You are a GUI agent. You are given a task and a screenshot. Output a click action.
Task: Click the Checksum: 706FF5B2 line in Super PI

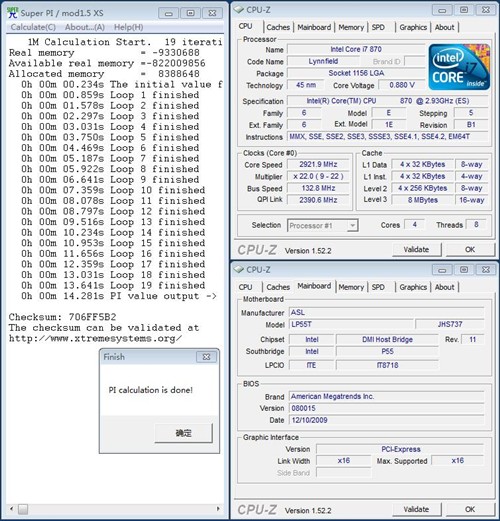click(x=62, y=317)
